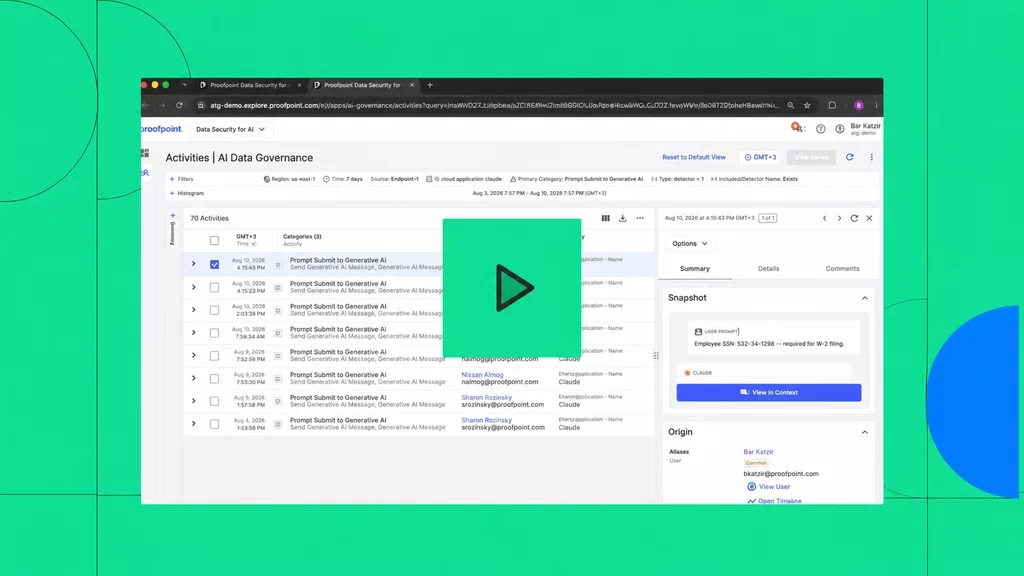The height and width of the screenshot is (576, 1024).
Task: Play the video with the center play button
Action: tap(512, 287)
